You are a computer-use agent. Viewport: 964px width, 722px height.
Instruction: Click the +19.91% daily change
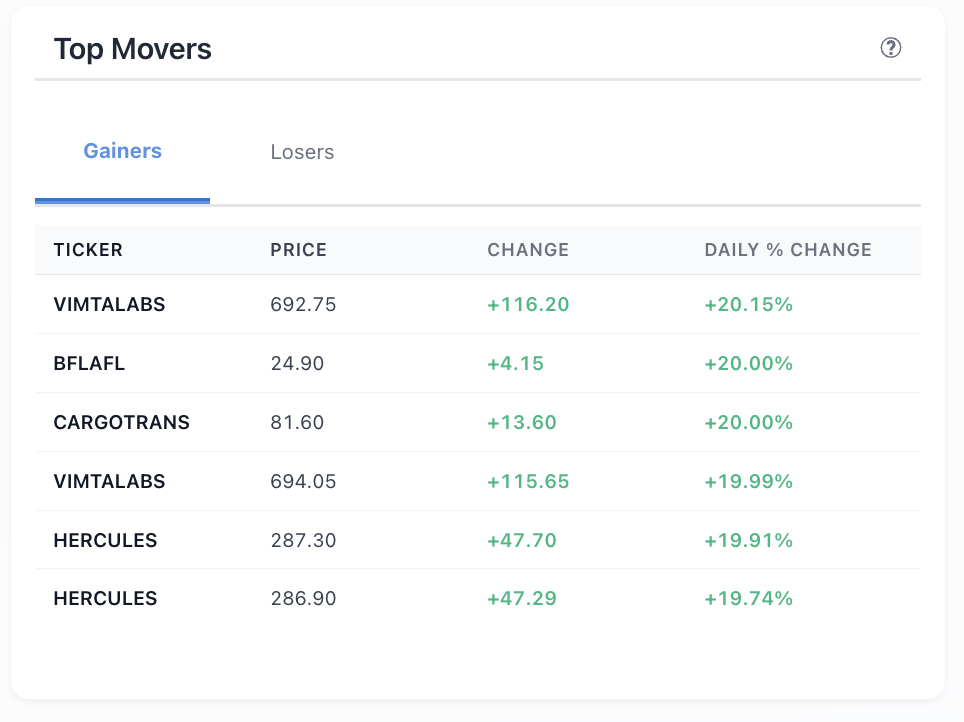coord(748,541)
